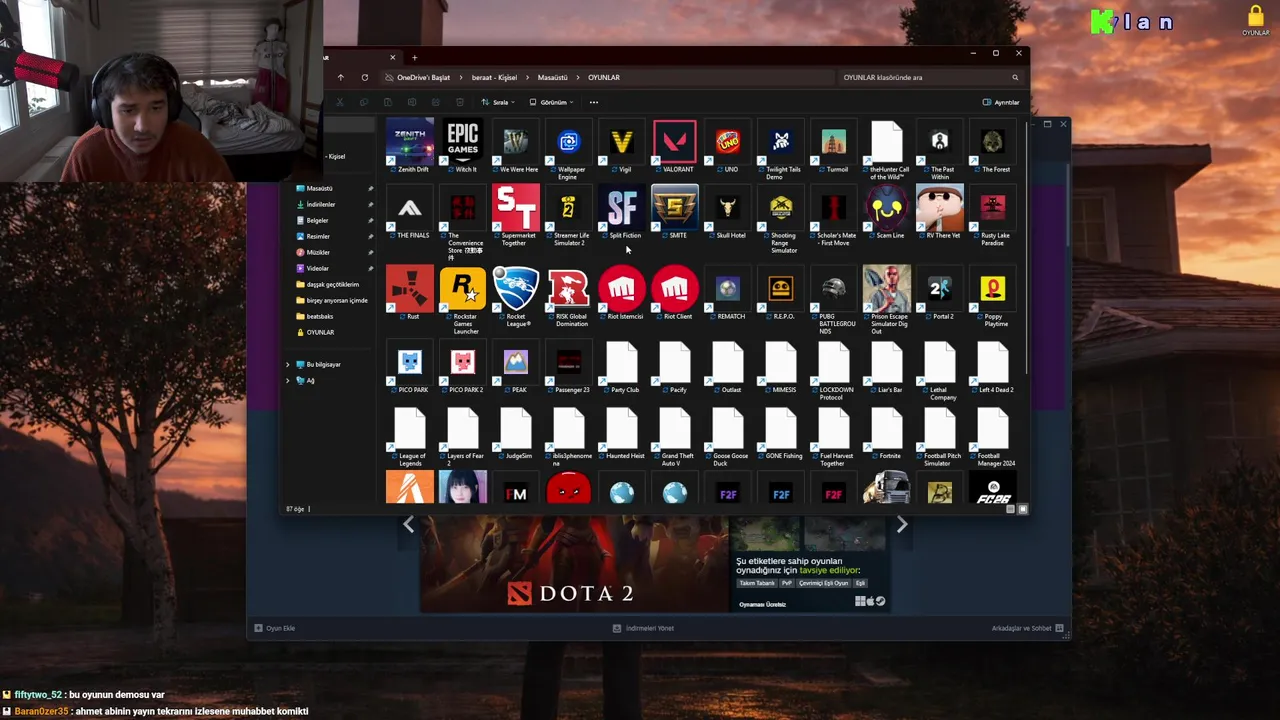Image resolution: width=1280 pixels, height=720 pixels.
Task: Select the PEAK game icon
Action: click(516, 367)
